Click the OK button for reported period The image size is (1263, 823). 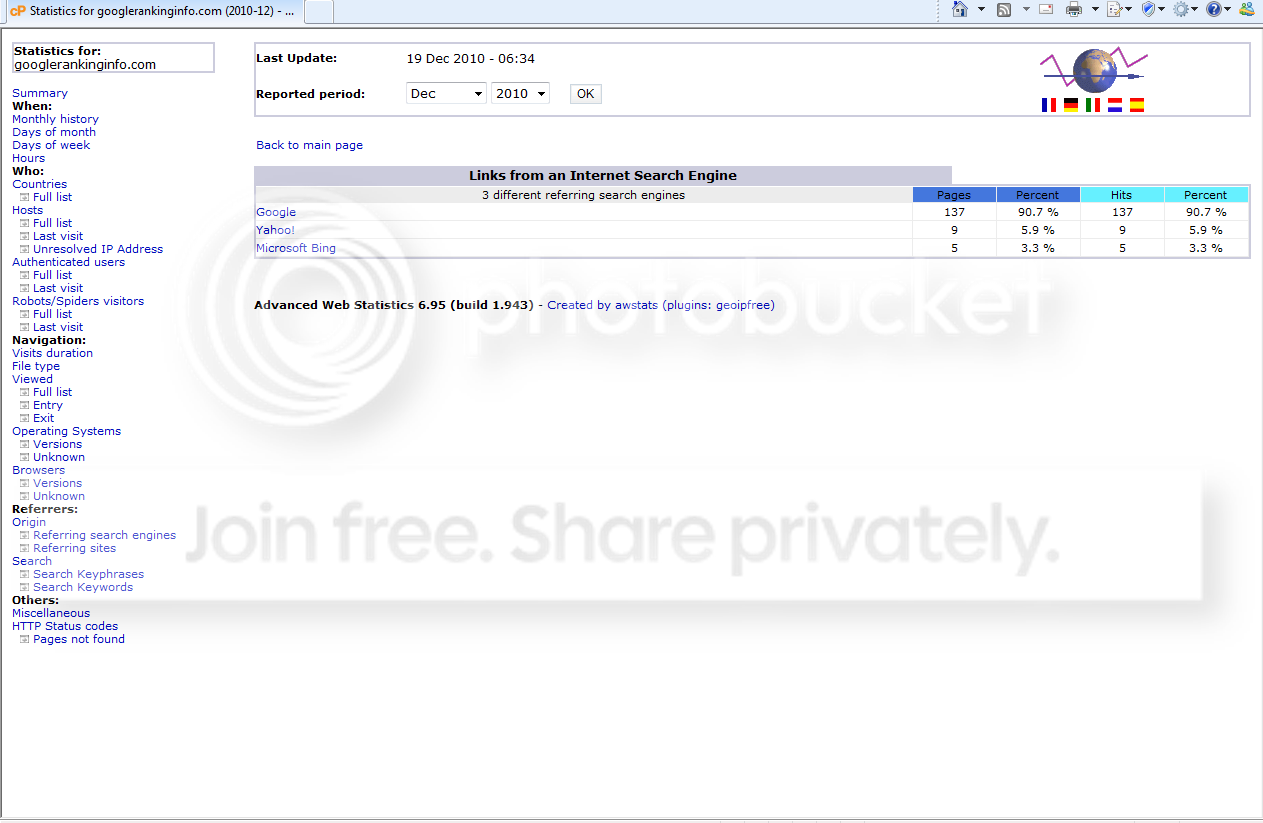pyautogui.click(x=585, y=94)
